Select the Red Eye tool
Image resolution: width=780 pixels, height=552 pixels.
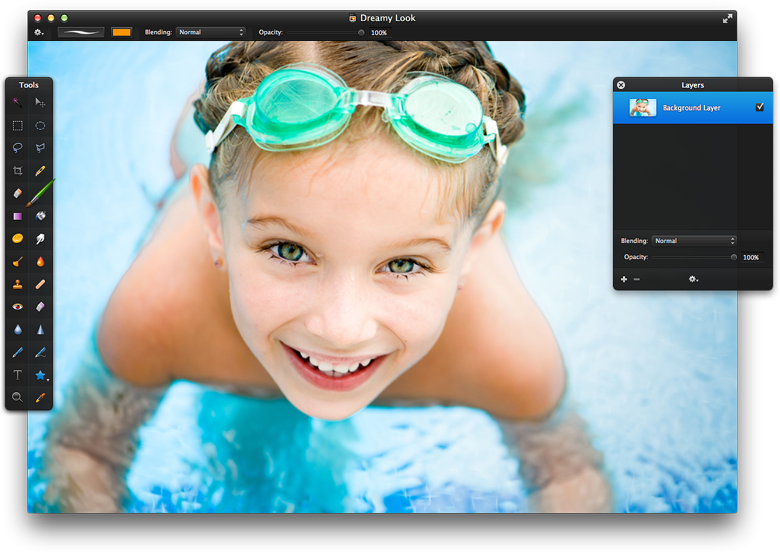(18, 307)
